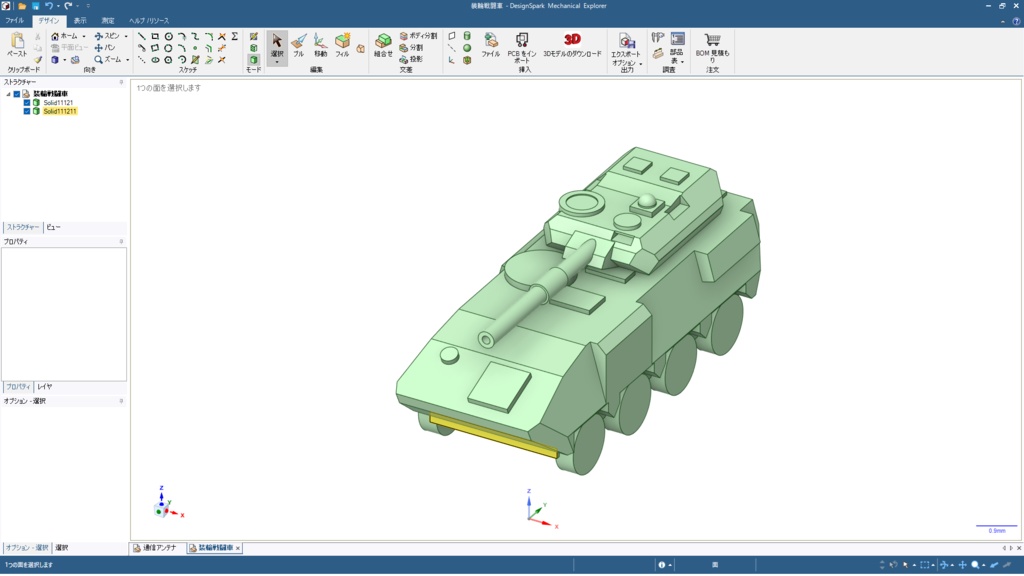
Task: Click the status bar zoom magnifier icon
Action: point(975,565)
